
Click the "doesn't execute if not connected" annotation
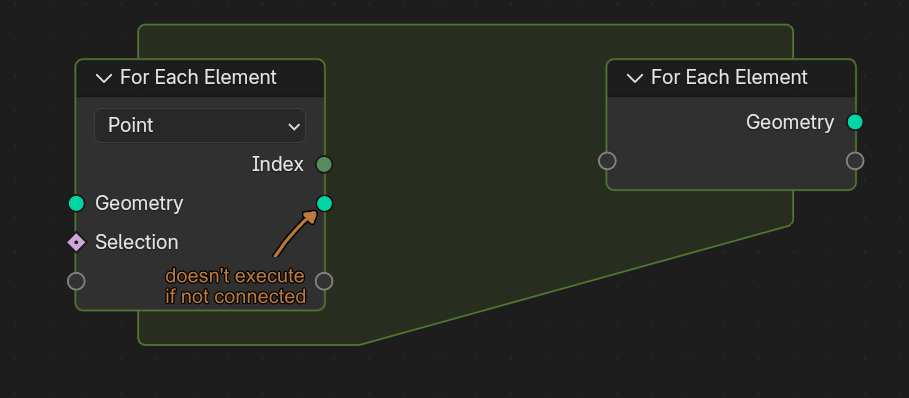235,286
